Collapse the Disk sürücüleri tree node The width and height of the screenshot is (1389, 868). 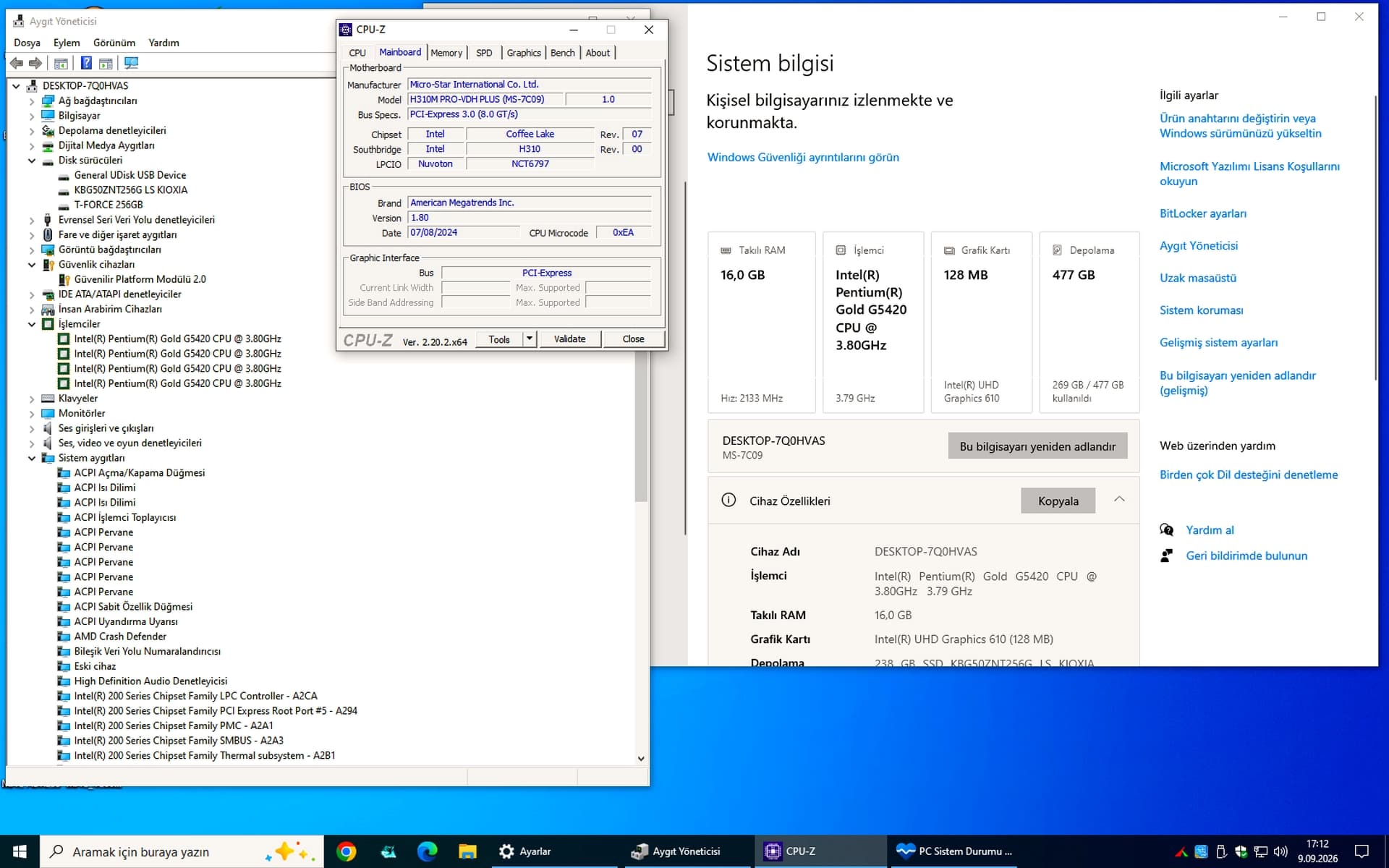pos(32,161)
